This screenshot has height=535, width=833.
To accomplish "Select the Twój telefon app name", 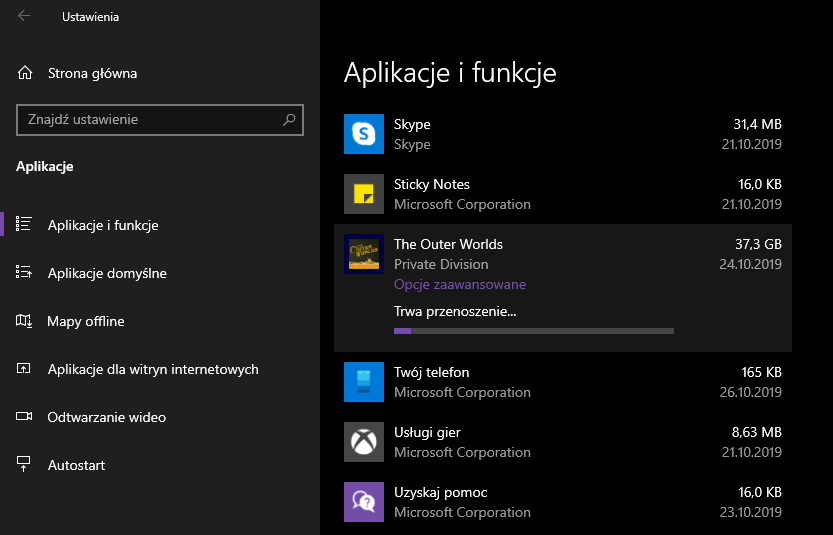I will pyautogui.click(x=431, y=372).
